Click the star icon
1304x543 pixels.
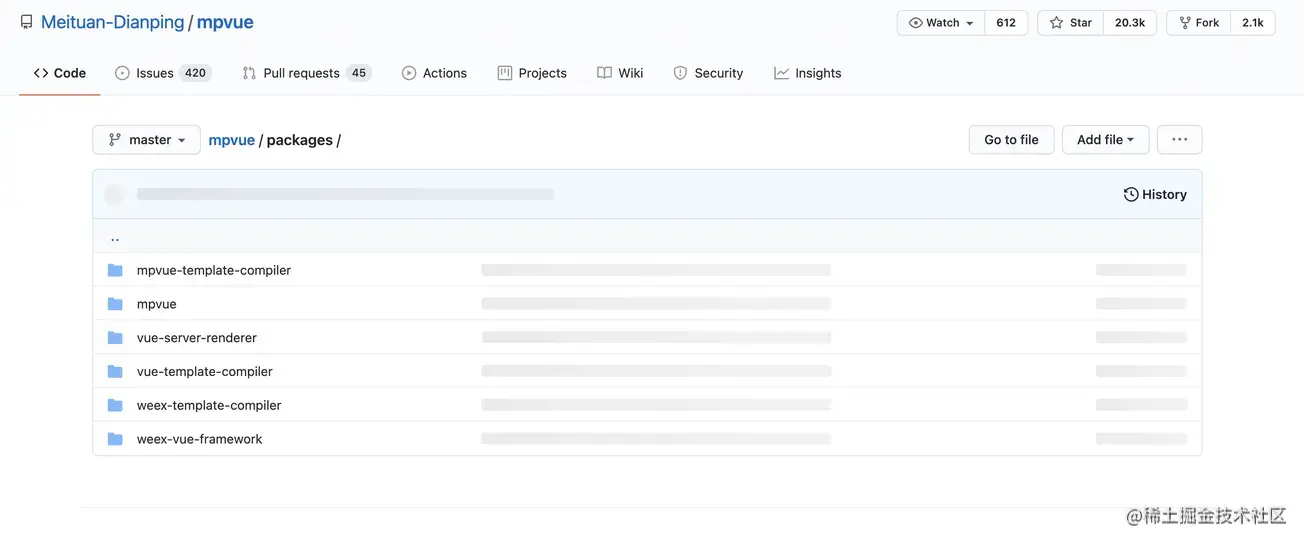pyautogui.click(x=1056, y=23)
